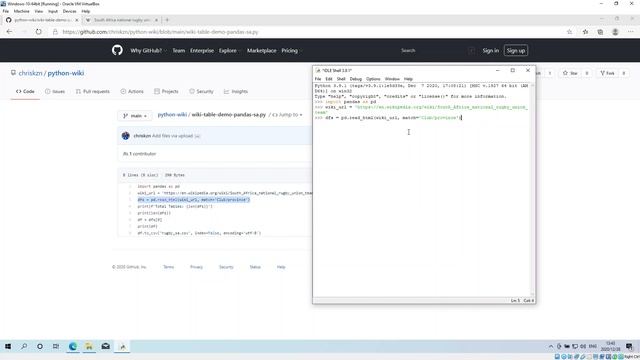Open IDLE Shell File menu
The width and height of the screenshot is (640, 360).
pyautogui.click(x=318, y=79)
